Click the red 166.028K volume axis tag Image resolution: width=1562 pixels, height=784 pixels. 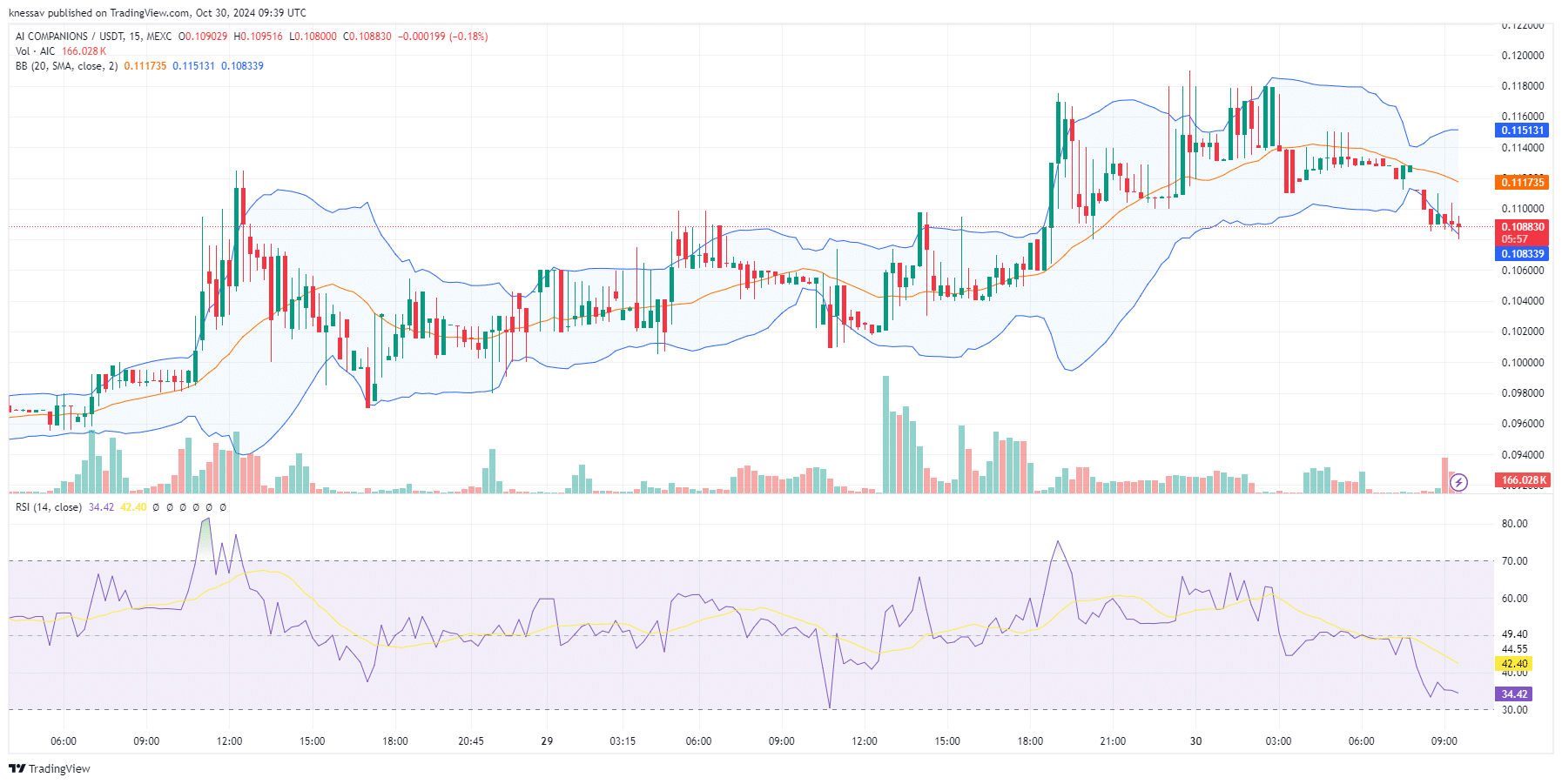(1522, 480)
